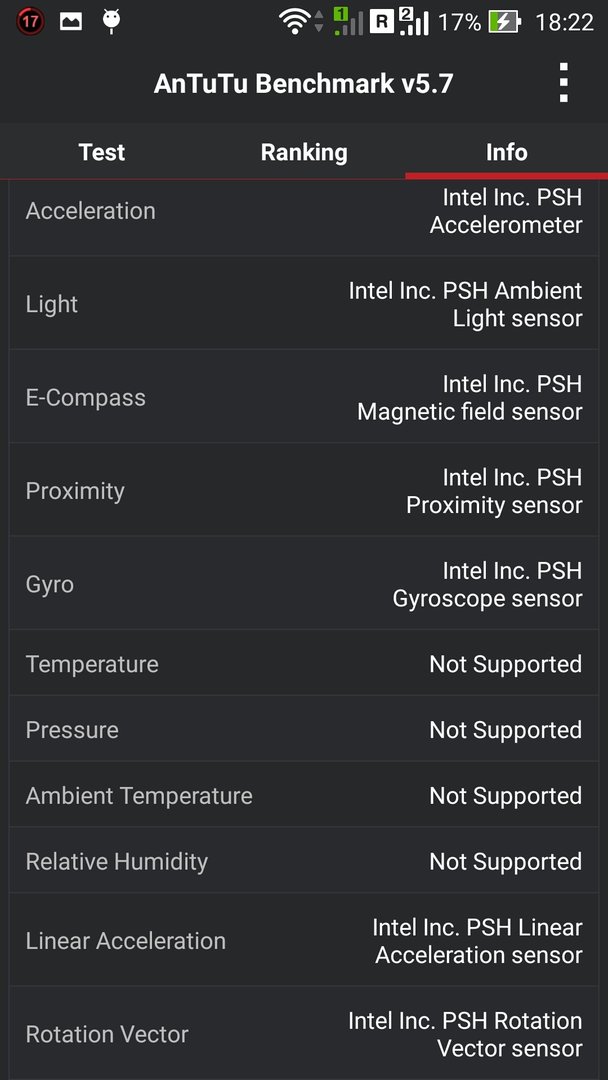Viewport: 608px width, 1080px height.
Task: Select the Light sensor row
Action: tap(304, 304)
